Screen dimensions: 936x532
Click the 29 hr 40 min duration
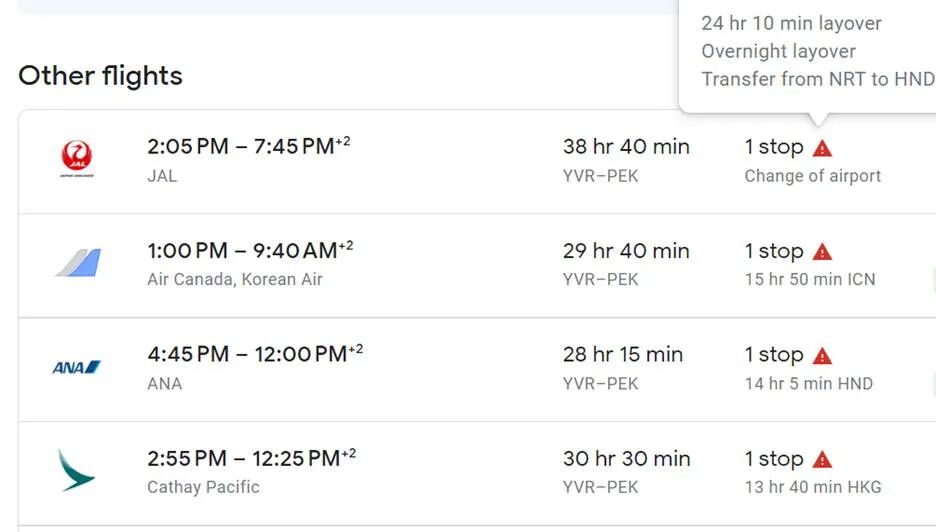click(626, 251)
